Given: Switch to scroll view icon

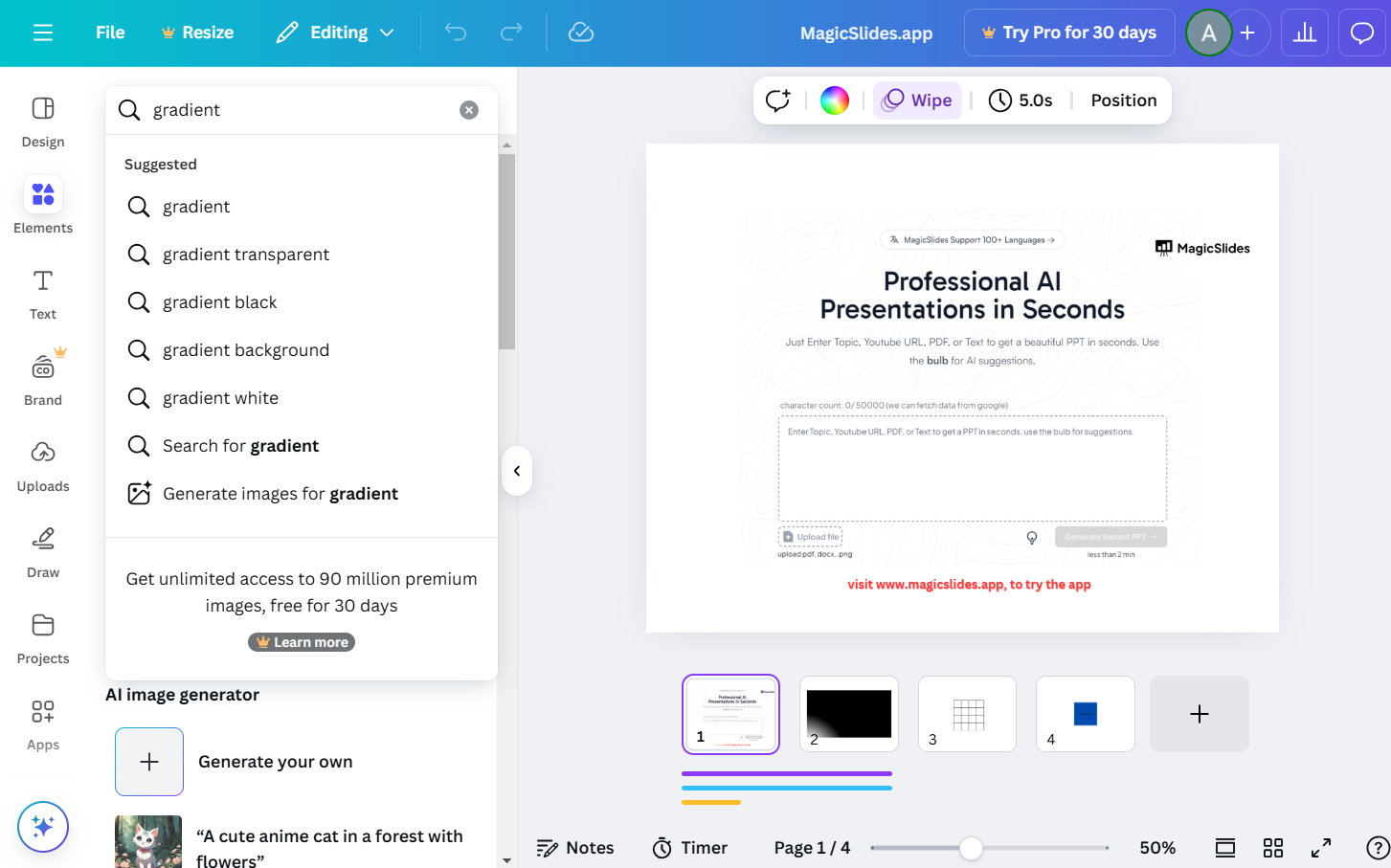Looking at the screenshot, I should (1225, 848).
